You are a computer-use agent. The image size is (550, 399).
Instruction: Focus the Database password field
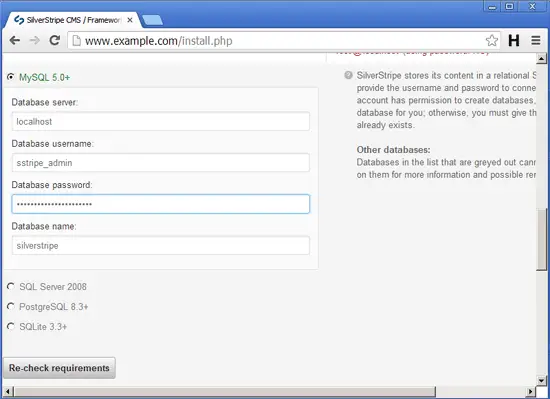click(x=161, y=204)
